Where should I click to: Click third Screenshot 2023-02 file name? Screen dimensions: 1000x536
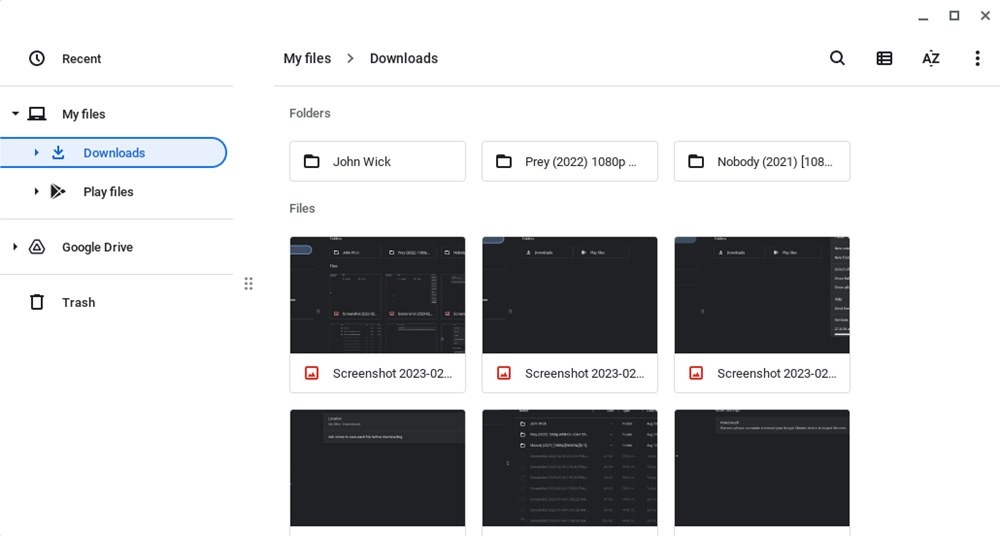coord(776,373)
